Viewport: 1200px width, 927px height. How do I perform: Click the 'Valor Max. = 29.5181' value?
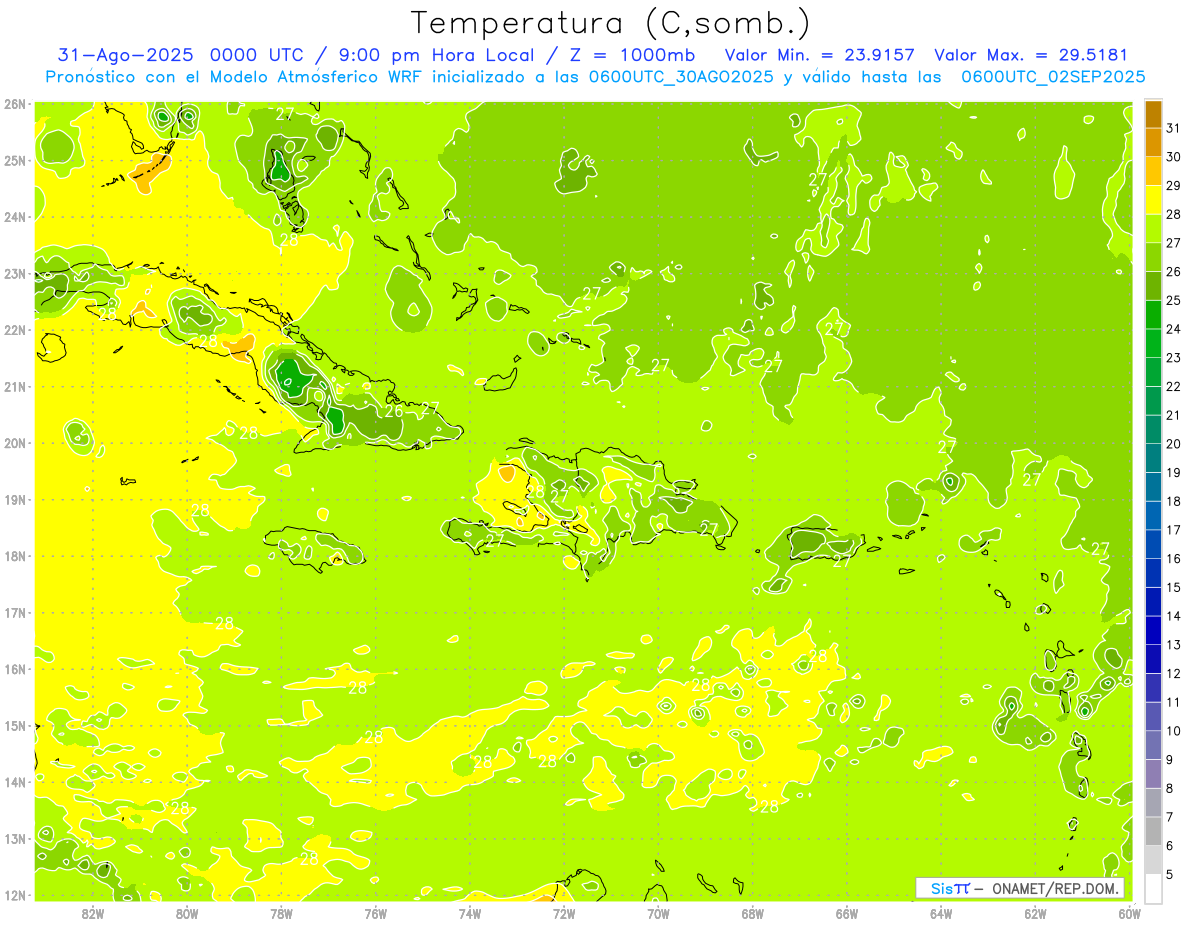(x=1030, y=55)
